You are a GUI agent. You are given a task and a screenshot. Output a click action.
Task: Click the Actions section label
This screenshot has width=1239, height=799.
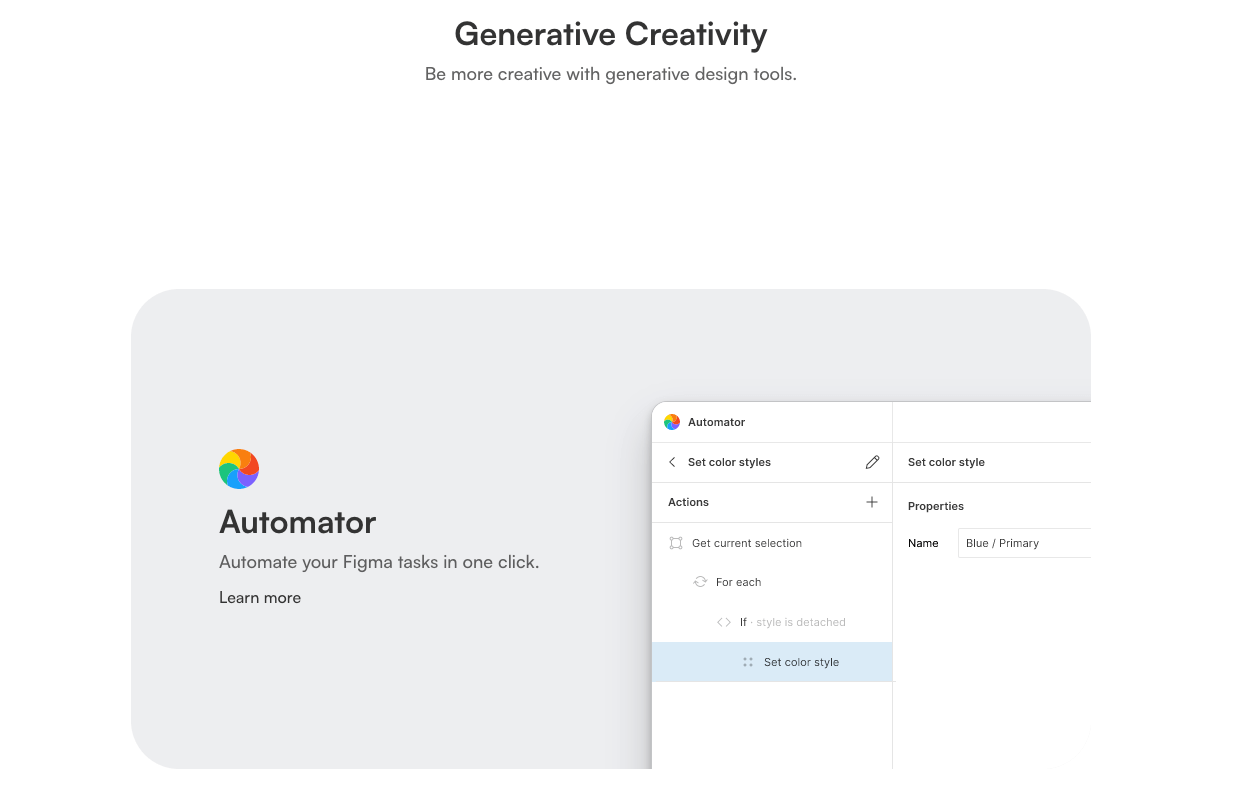pos(688,502)
